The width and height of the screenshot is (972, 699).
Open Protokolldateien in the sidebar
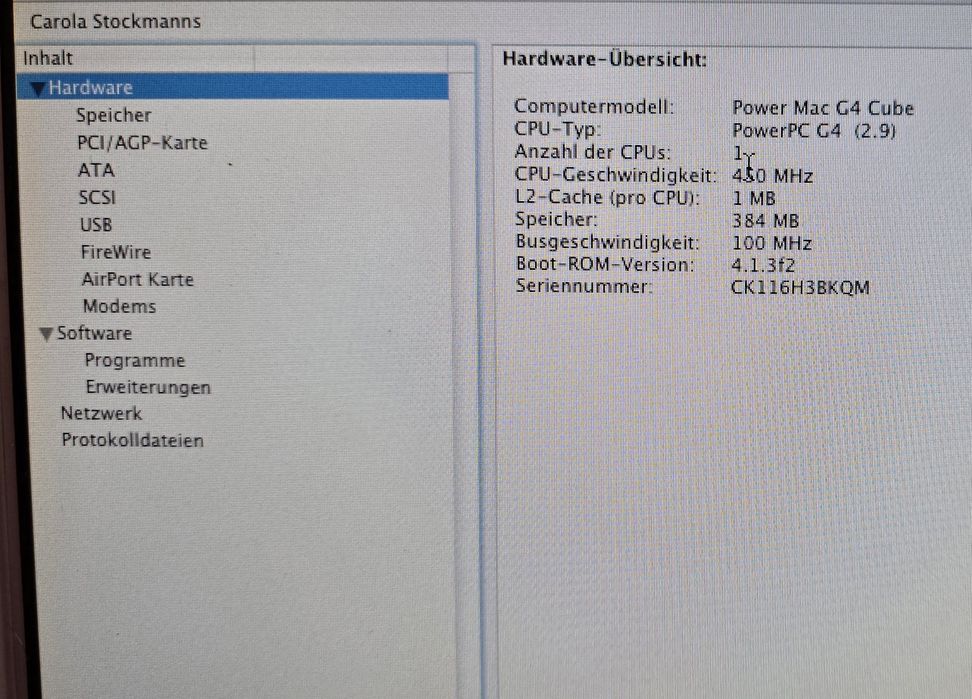pos(132,440)
